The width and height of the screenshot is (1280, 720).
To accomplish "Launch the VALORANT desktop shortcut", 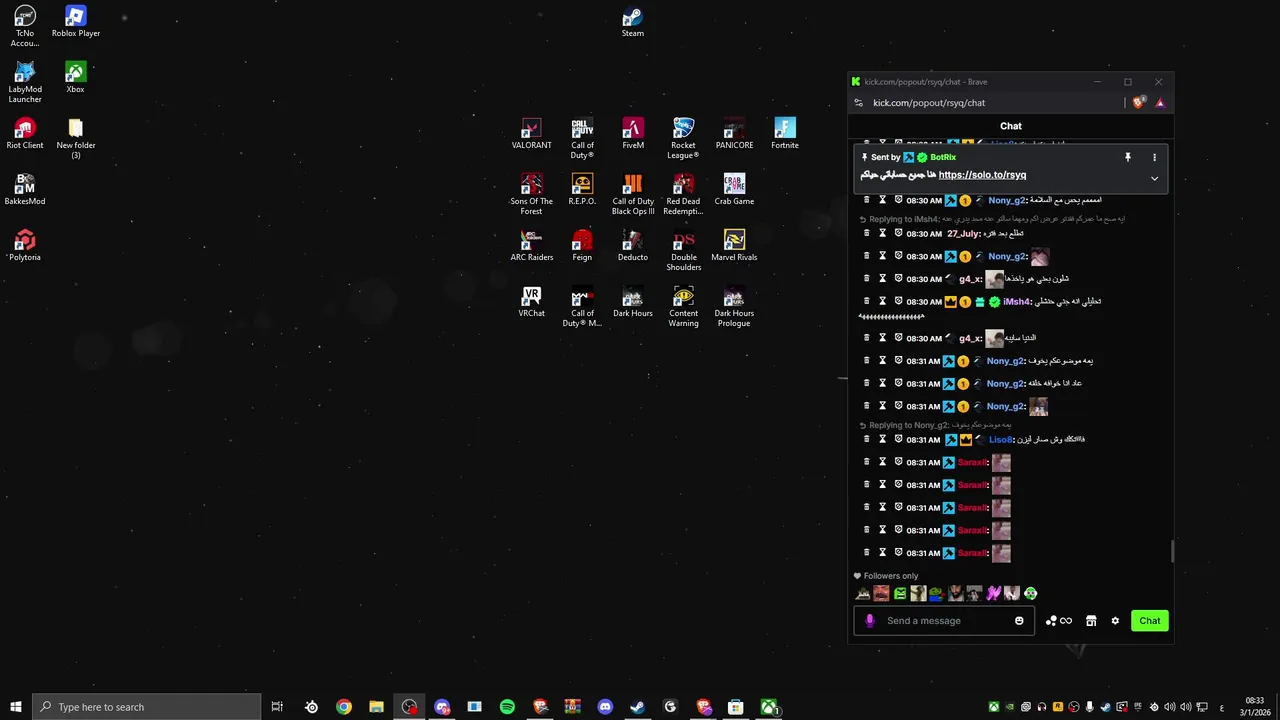I will pyautogui.click(x=531, y=134).
